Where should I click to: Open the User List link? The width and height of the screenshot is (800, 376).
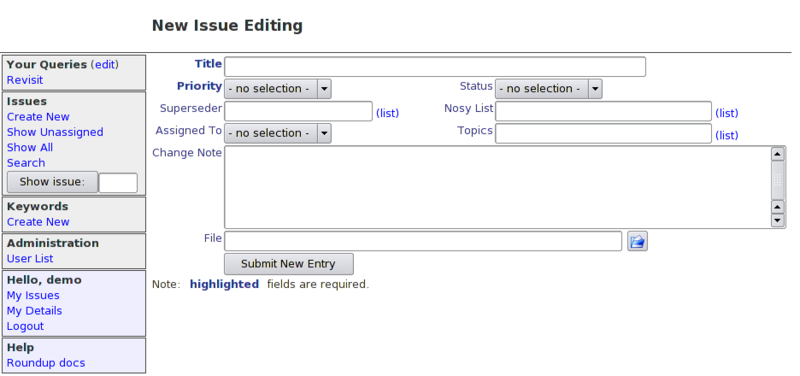click(x=30, y=259)
